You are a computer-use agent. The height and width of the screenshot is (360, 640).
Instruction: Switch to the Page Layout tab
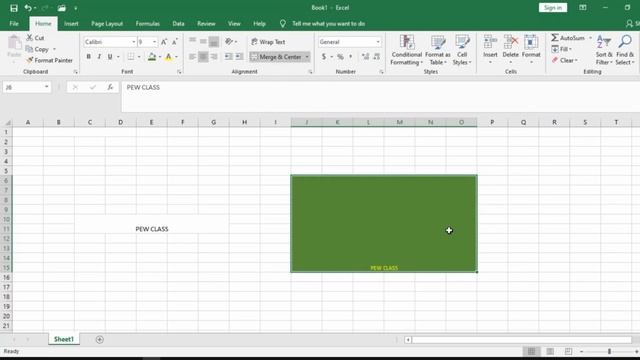107,24
